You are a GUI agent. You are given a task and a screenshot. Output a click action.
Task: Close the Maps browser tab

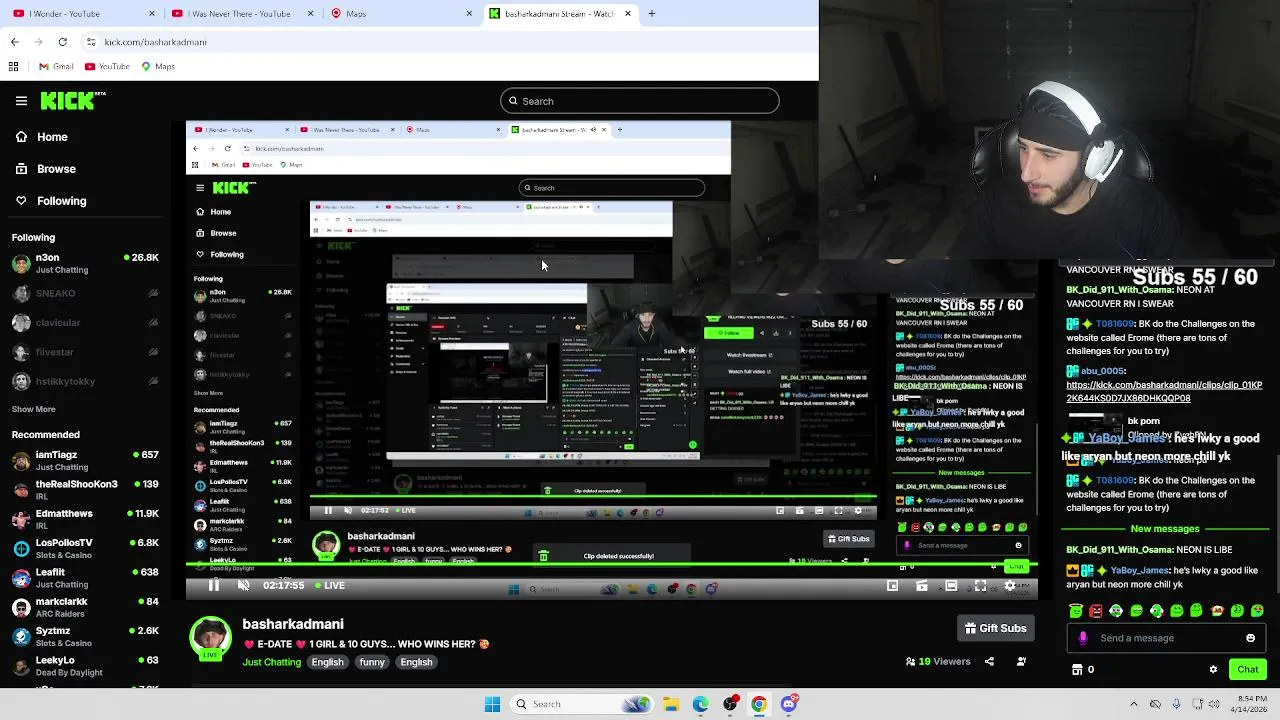(469, 14)
